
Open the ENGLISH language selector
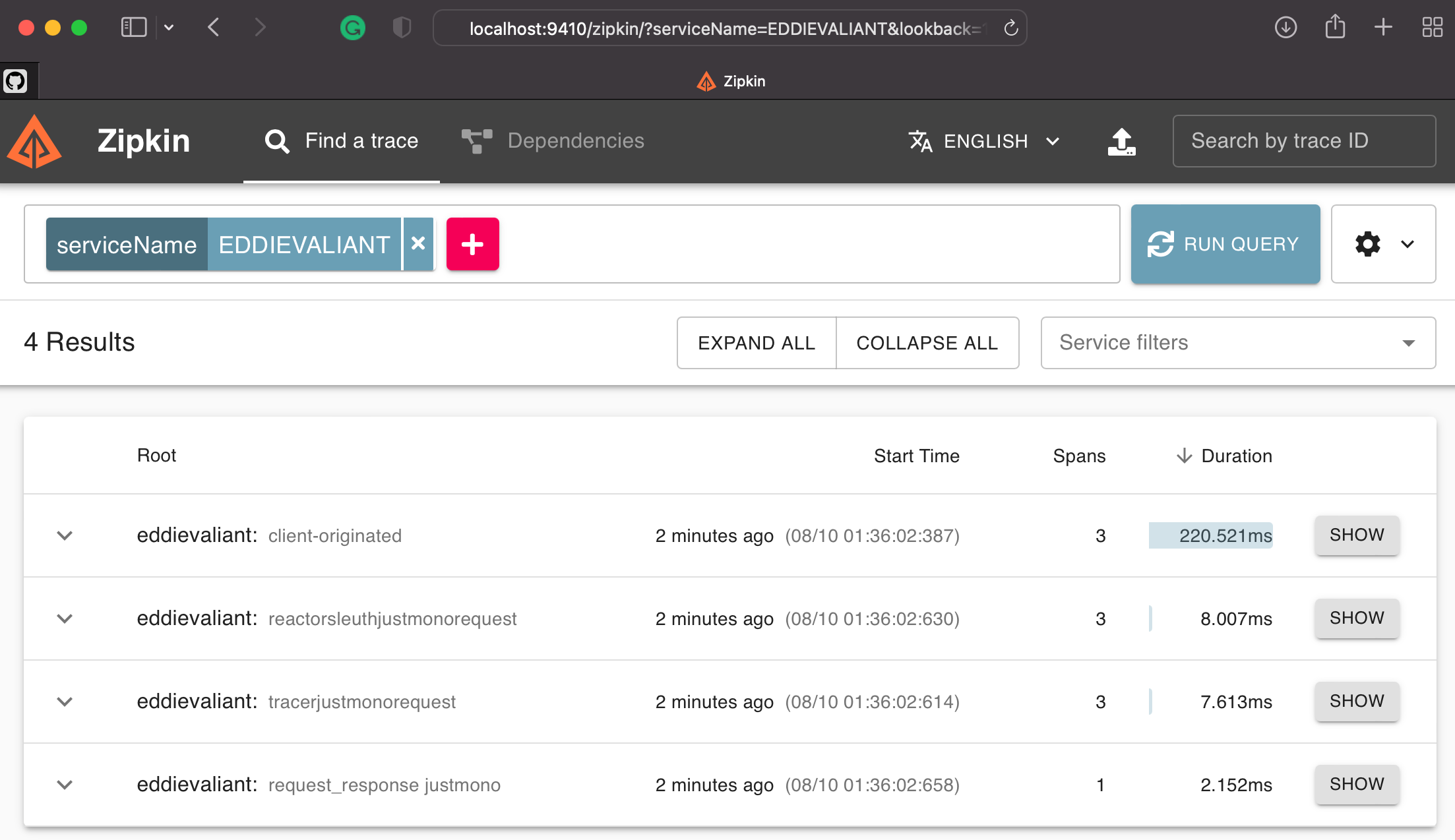tap(984, 141)
